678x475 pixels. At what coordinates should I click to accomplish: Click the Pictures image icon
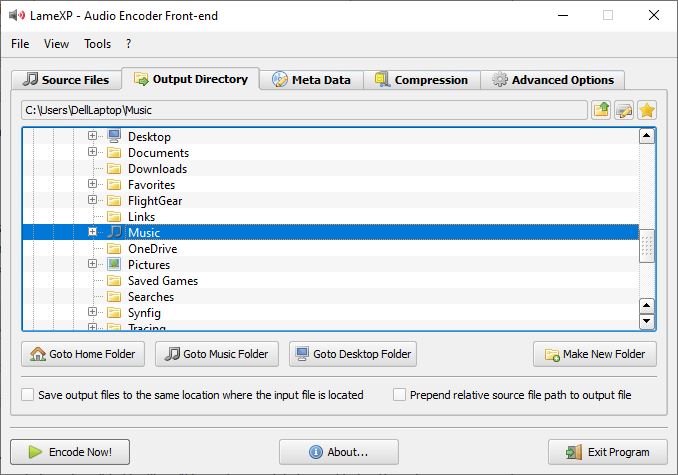[114, 264]
